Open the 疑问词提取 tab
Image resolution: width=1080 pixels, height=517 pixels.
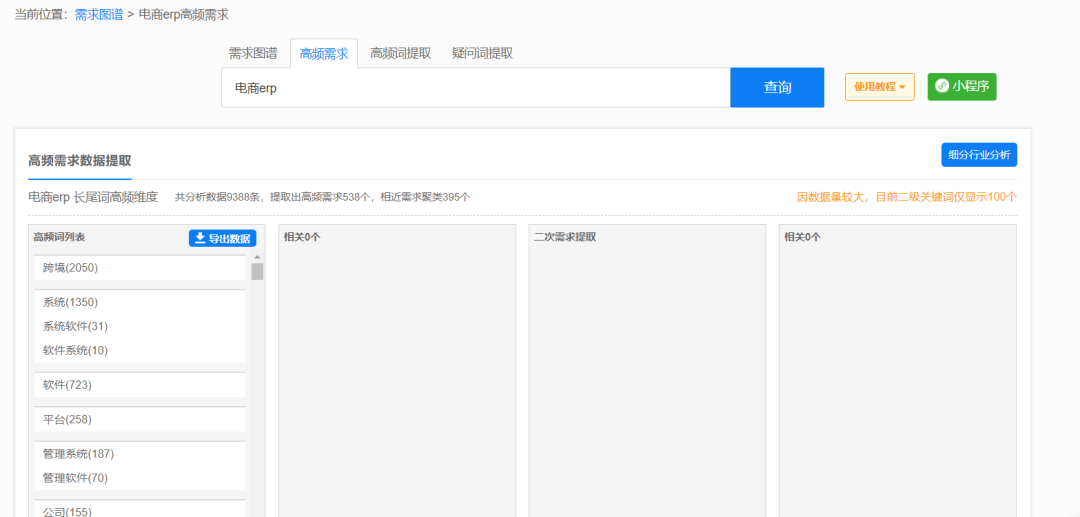[482, 54]
